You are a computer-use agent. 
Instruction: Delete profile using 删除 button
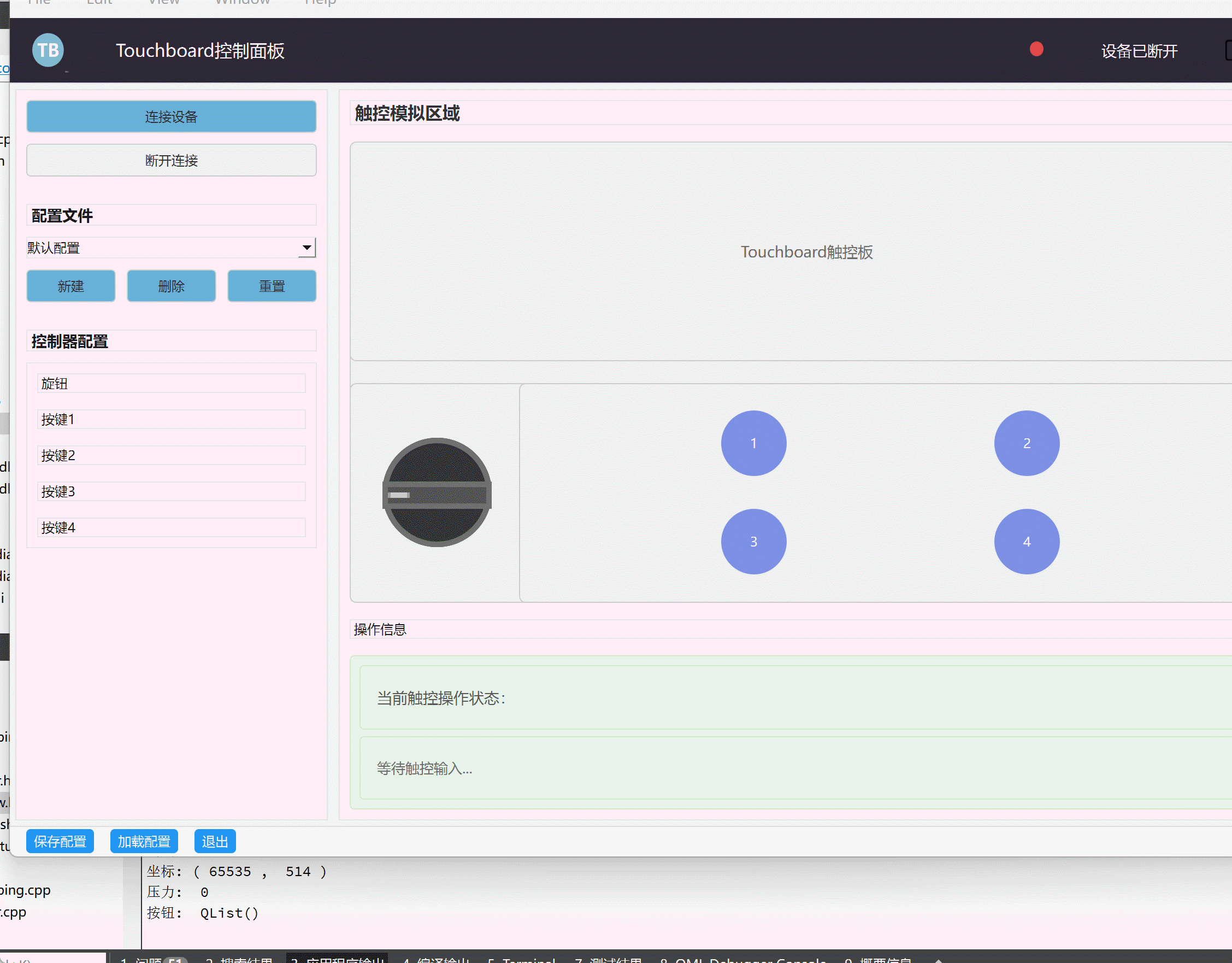point(171,286)
